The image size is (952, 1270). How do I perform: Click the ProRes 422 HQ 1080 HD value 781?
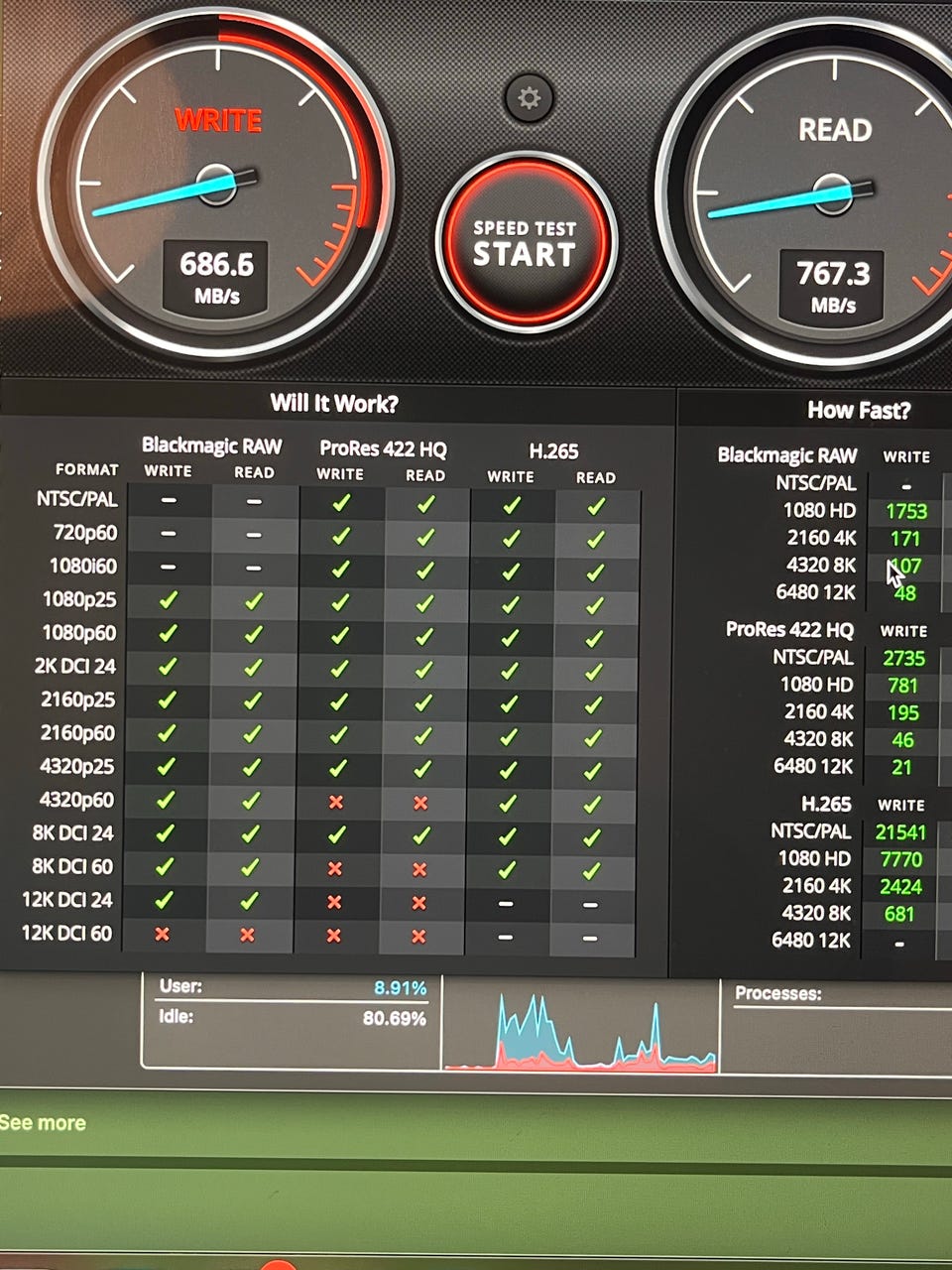[x=902, y=686]
